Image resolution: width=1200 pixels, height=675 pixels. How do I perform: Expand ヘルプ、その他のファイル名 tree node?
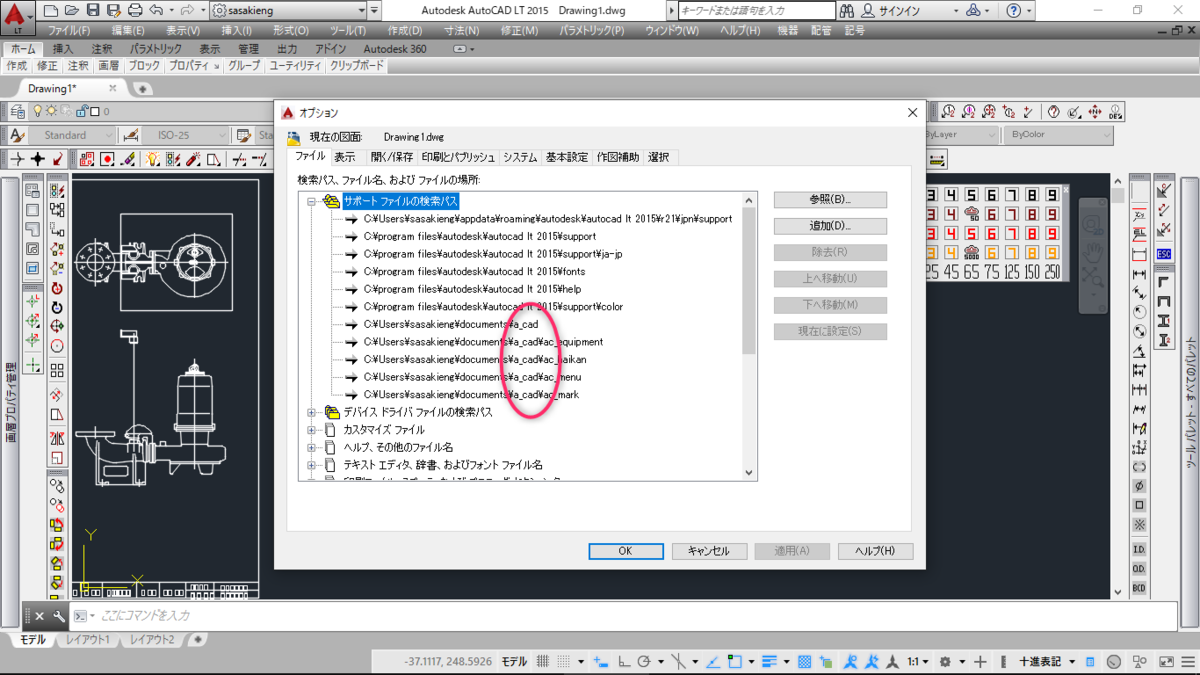(x=311, y=447)
